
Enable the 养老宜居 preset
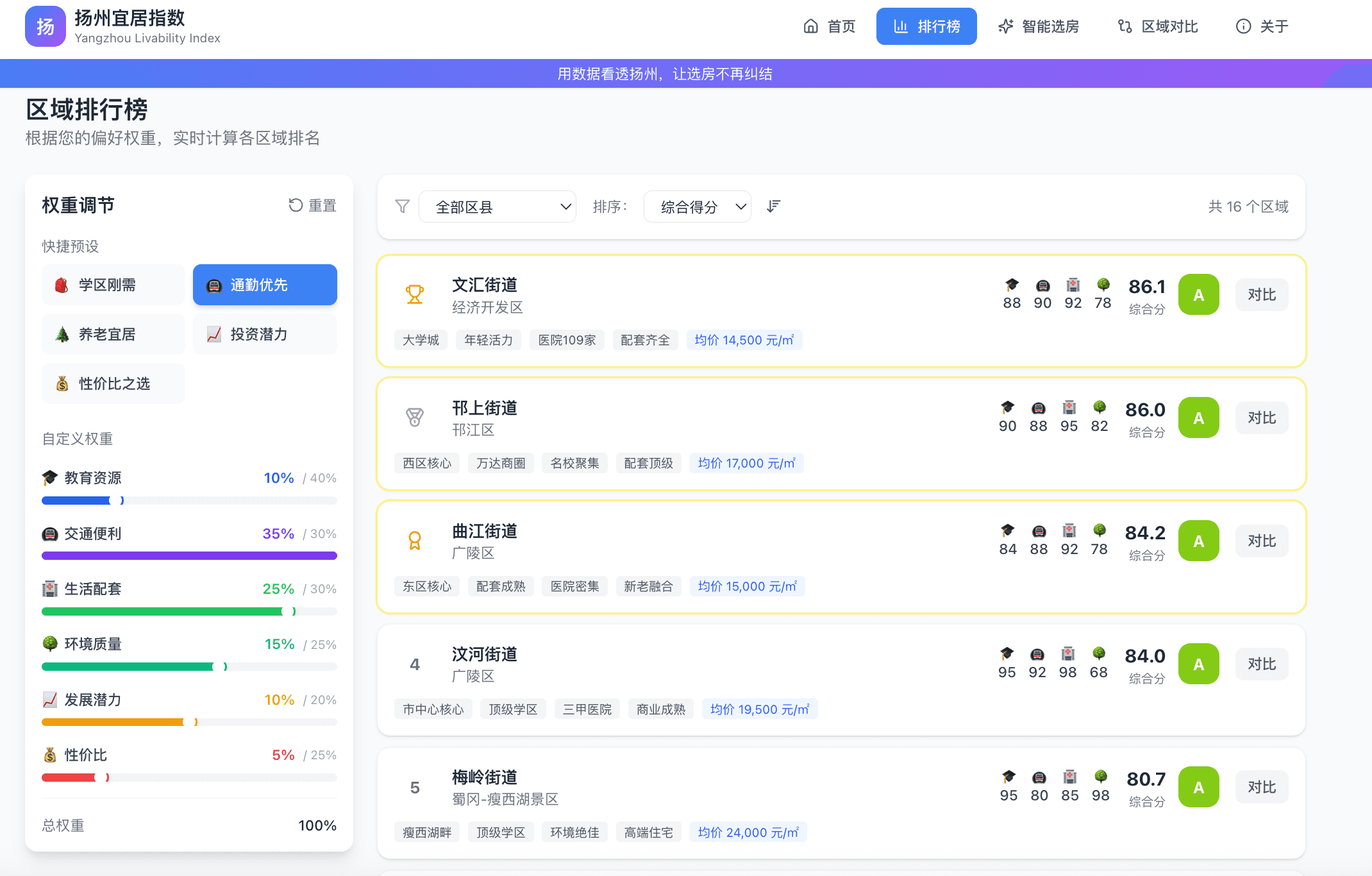(113, 334)
